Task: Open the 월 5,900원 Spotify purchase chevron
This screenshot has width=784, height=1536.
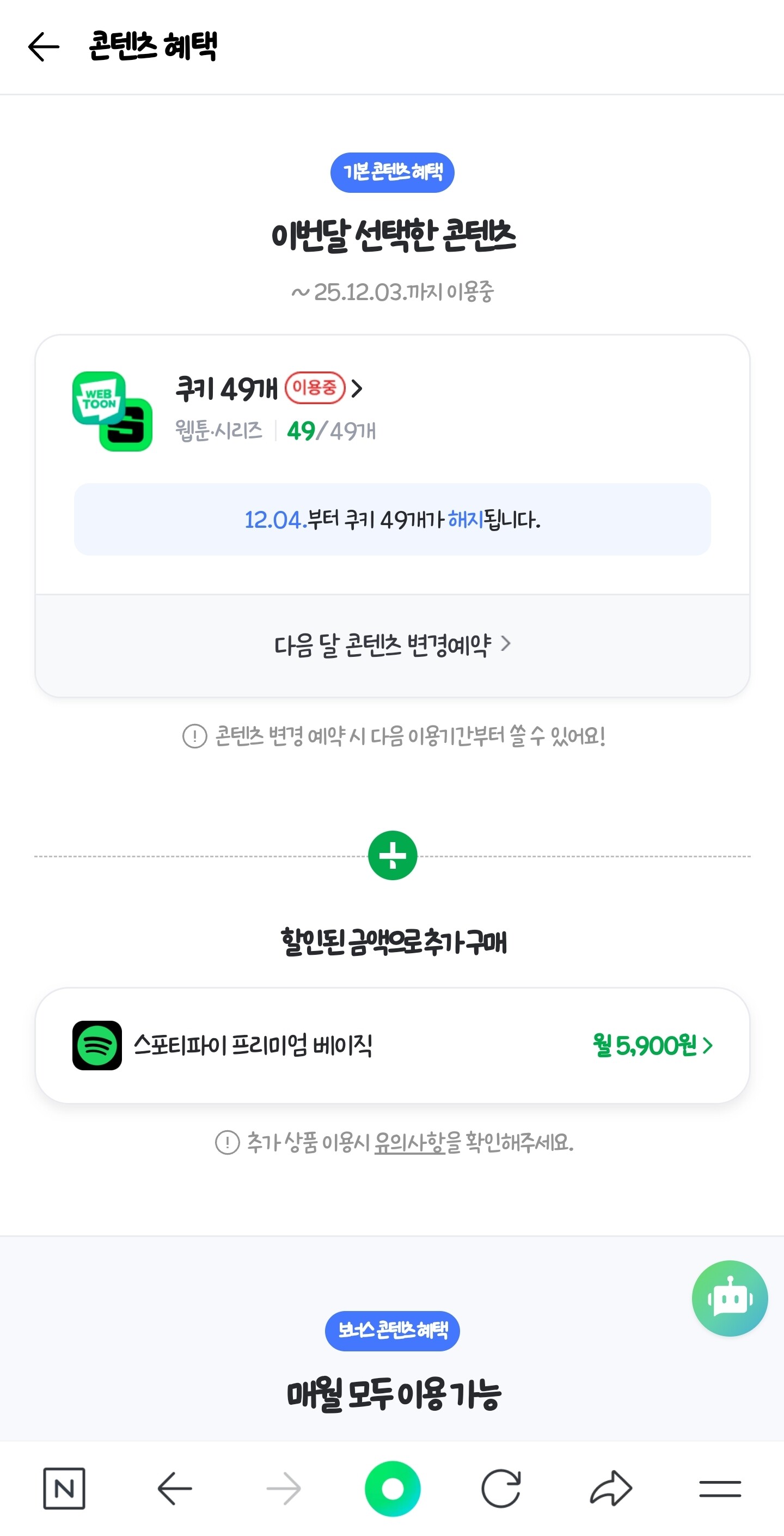Action: point(707,1045)
